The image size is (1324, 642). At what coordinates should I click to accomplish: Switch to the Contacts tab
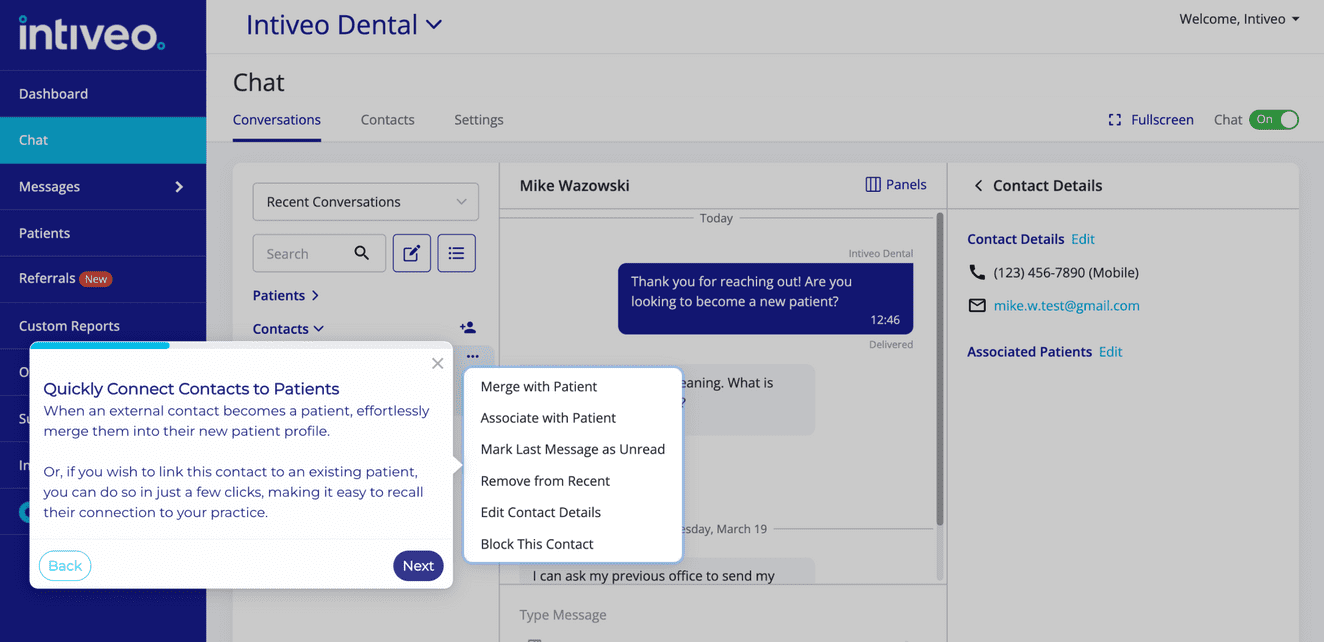pos(387,120)
